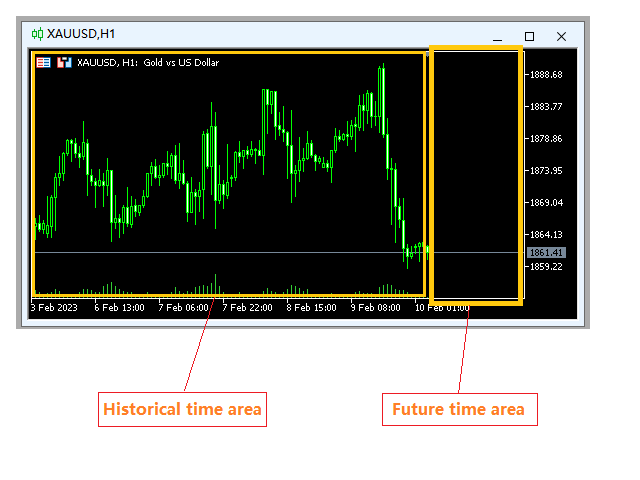Click the candlestick icon in the title bar
The height and width of the screenshot is (480, 640).
tap(37, 34)
